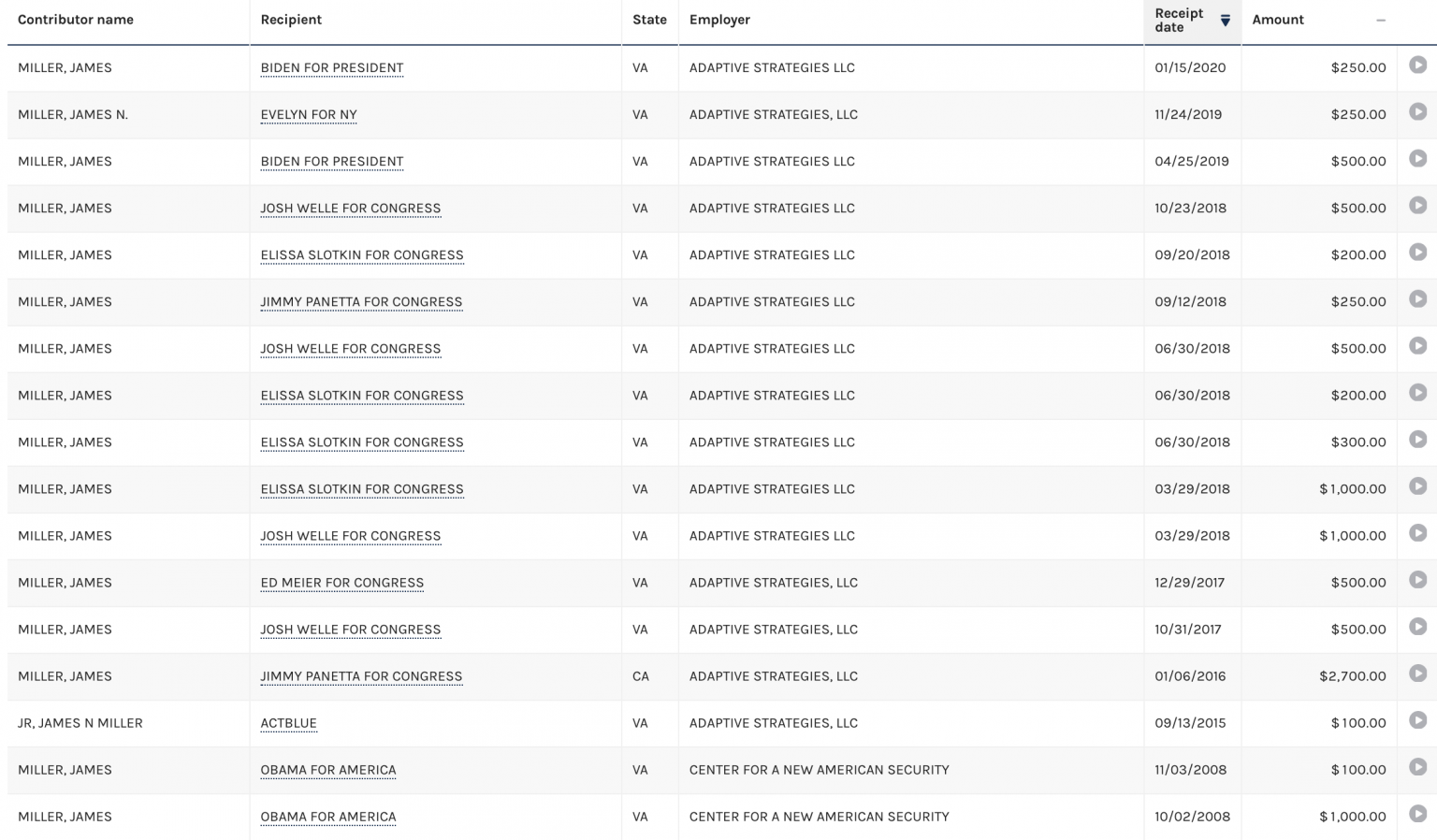Open the Evelyn for NY recipient link
1437x840 pixels.
(309, 115)
